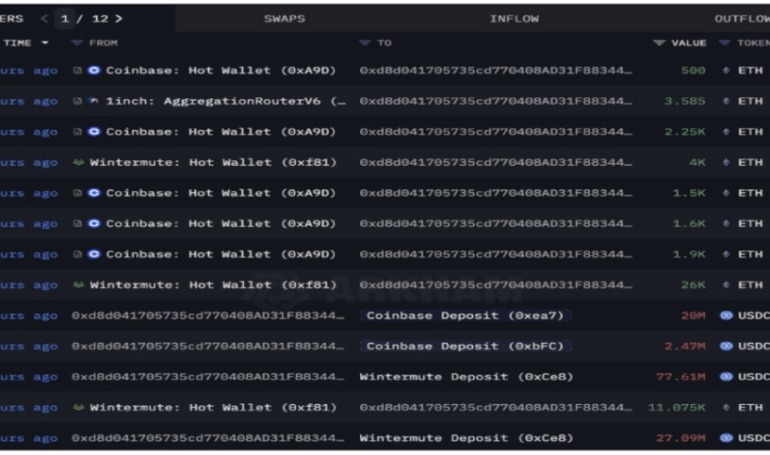Switch to the OUTFLOW tab
Image resolution: width=770 pixels, height=455 pixels.
(x=742, y=19)
